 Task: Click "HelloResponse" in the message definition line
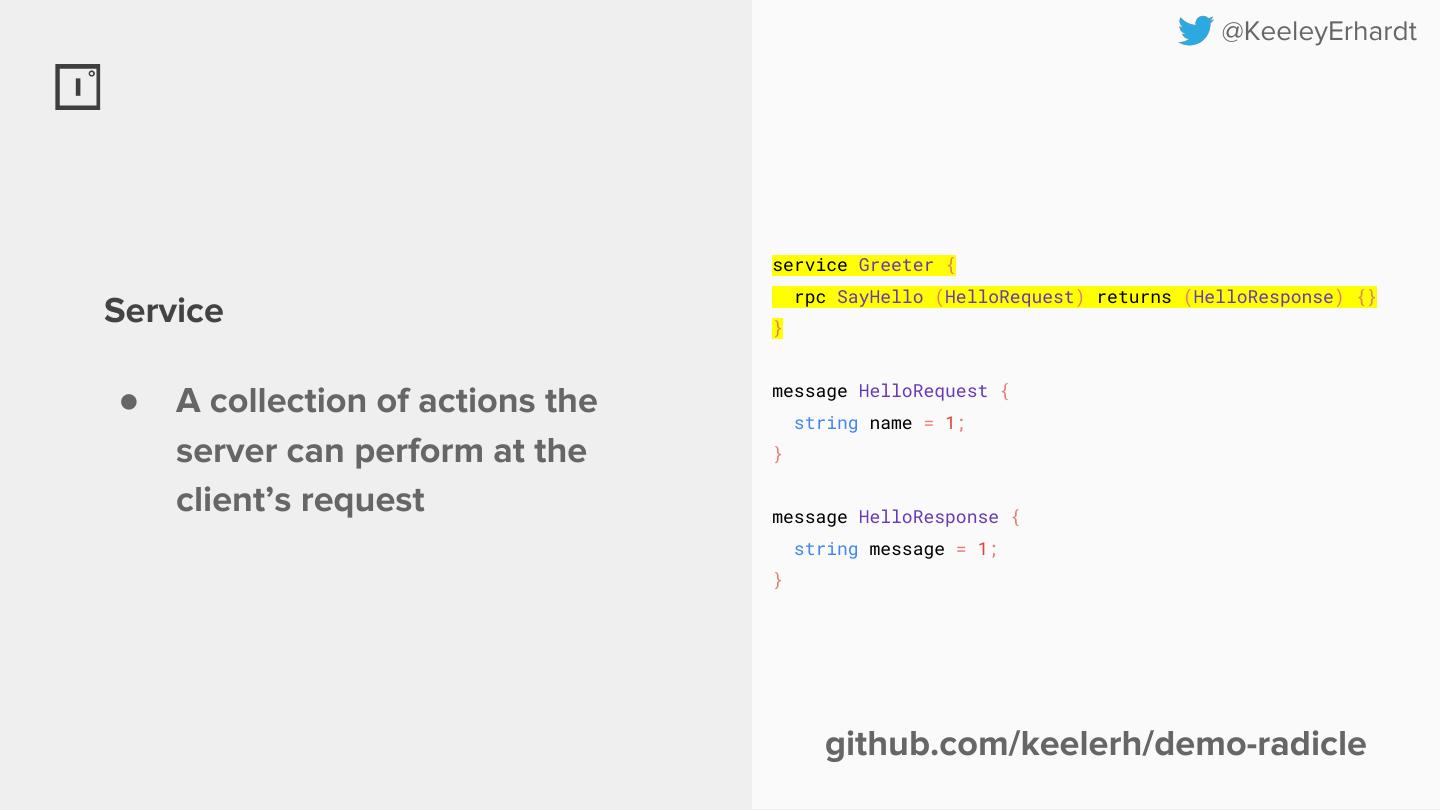(928, 517)
